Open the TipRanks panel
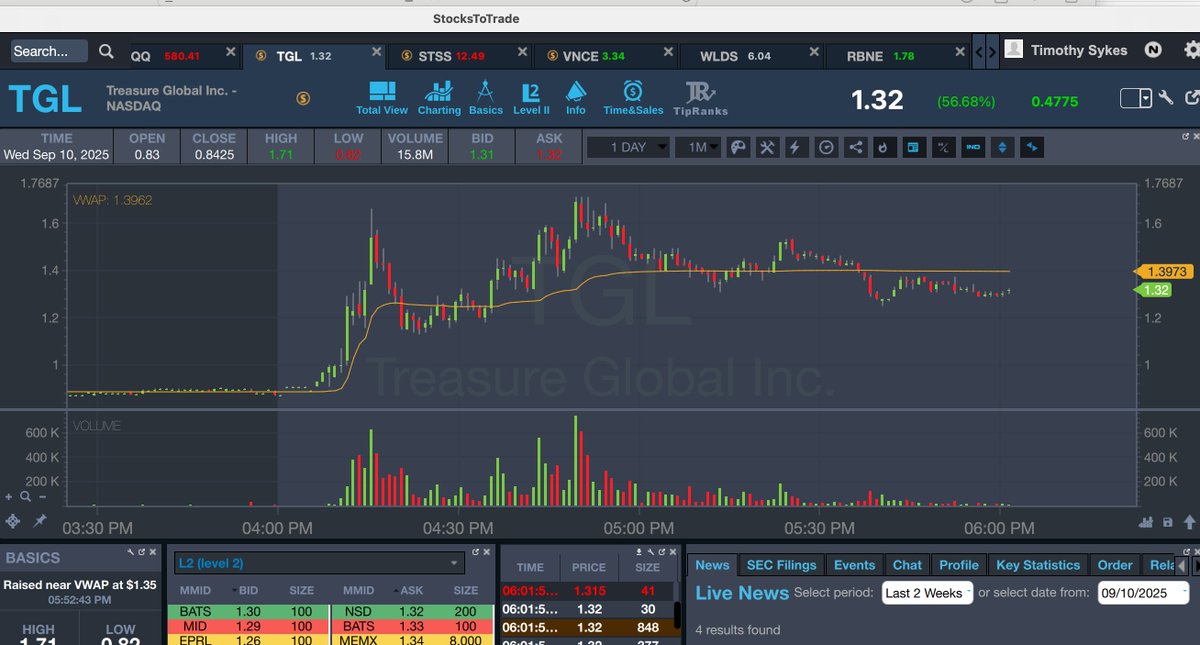Image resolution: width=1200 pixels, height=645 pixels. click(700, 95)
